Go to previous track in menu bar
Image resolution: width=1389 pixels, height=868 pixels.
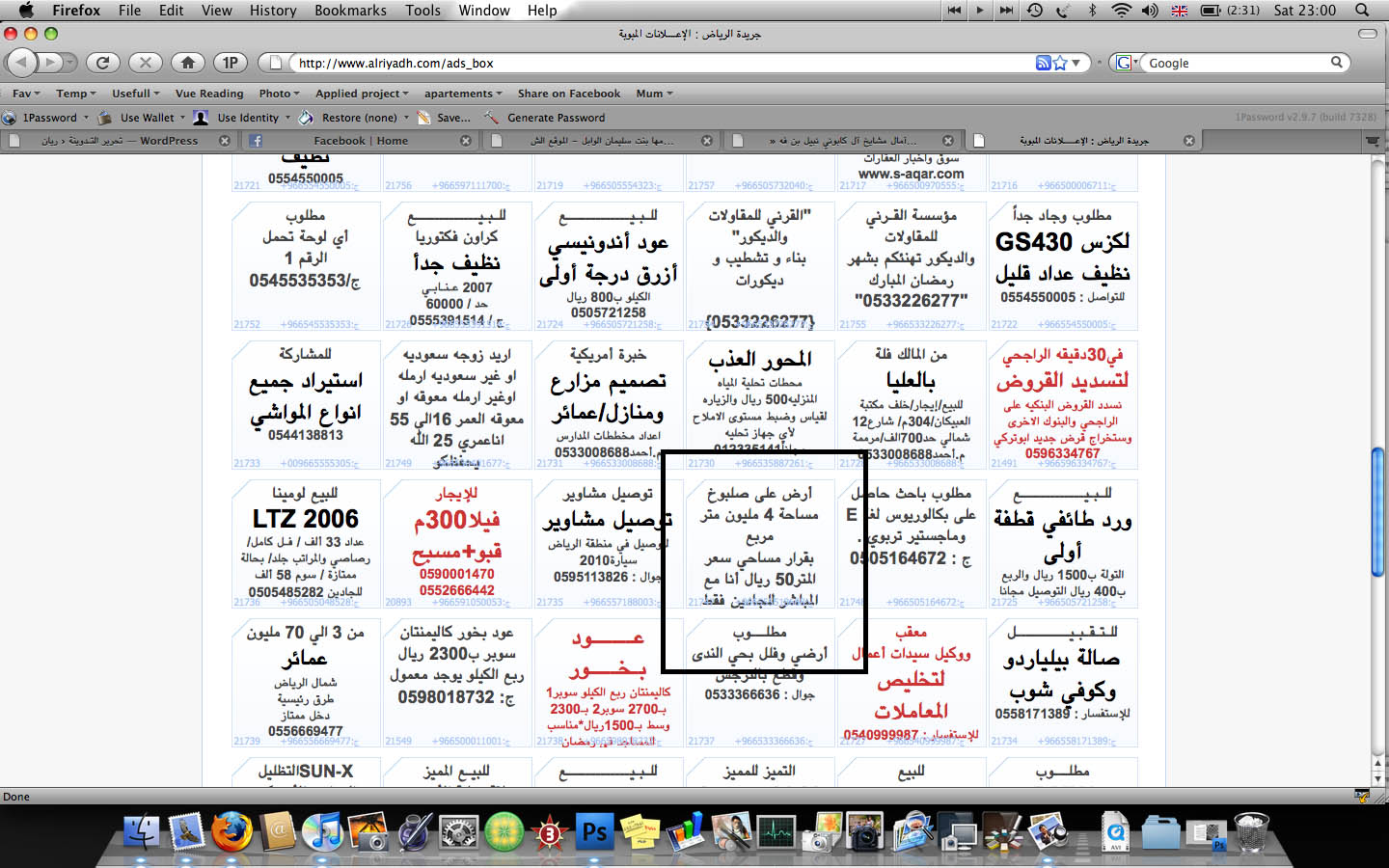(954, 11)
